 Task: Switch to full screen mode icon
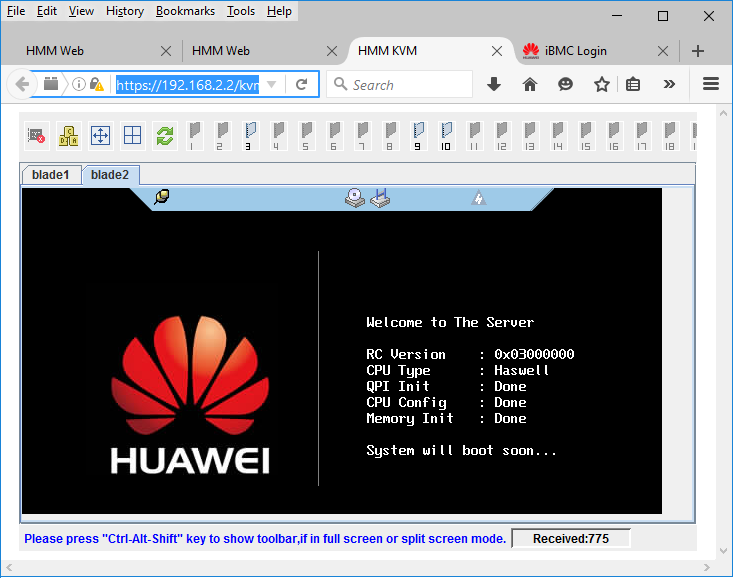click(x=101, y=136)
